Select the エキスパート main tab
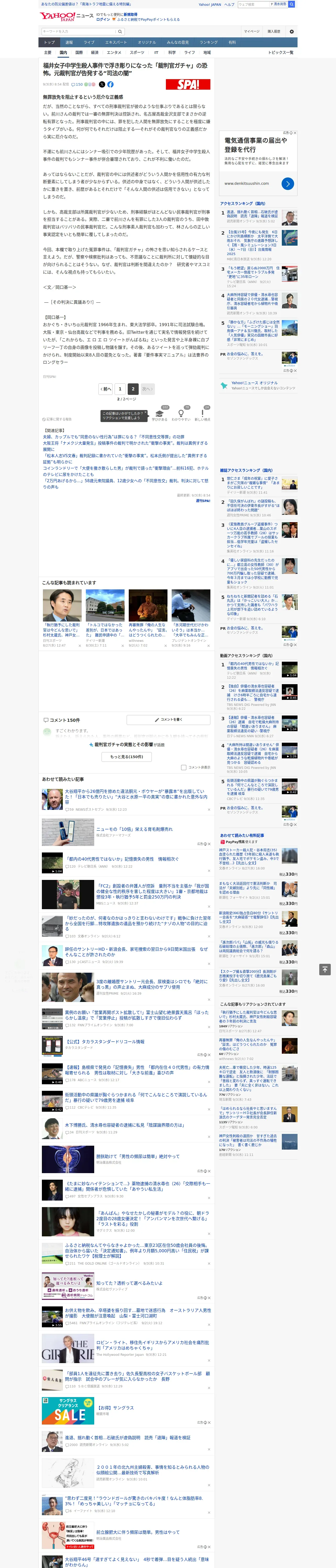 point(116,43)
